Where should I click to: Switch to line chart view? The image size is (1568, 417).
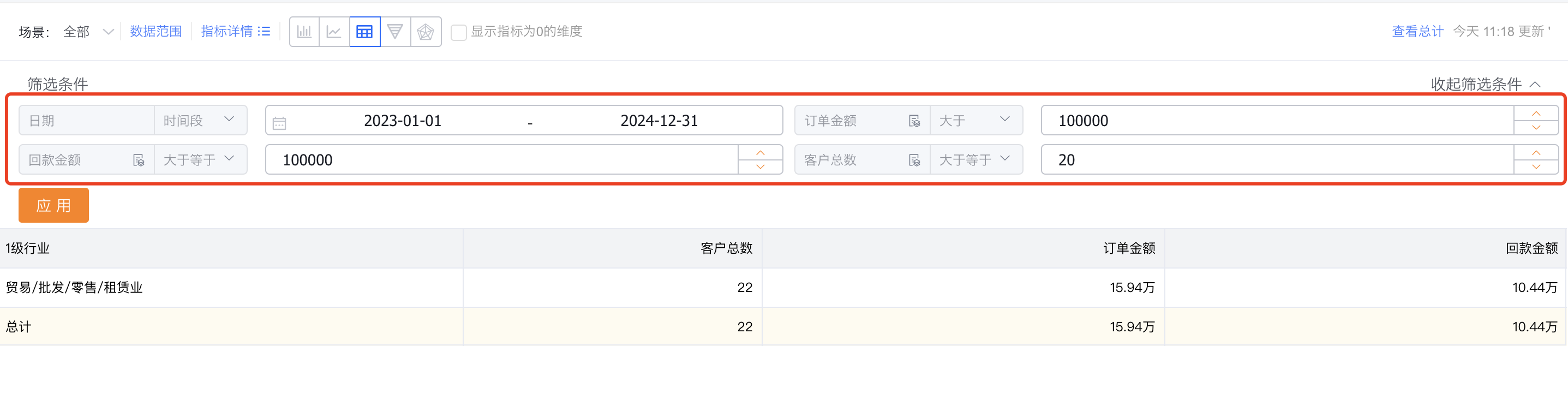pyautogui.click(x=334, y=31)
